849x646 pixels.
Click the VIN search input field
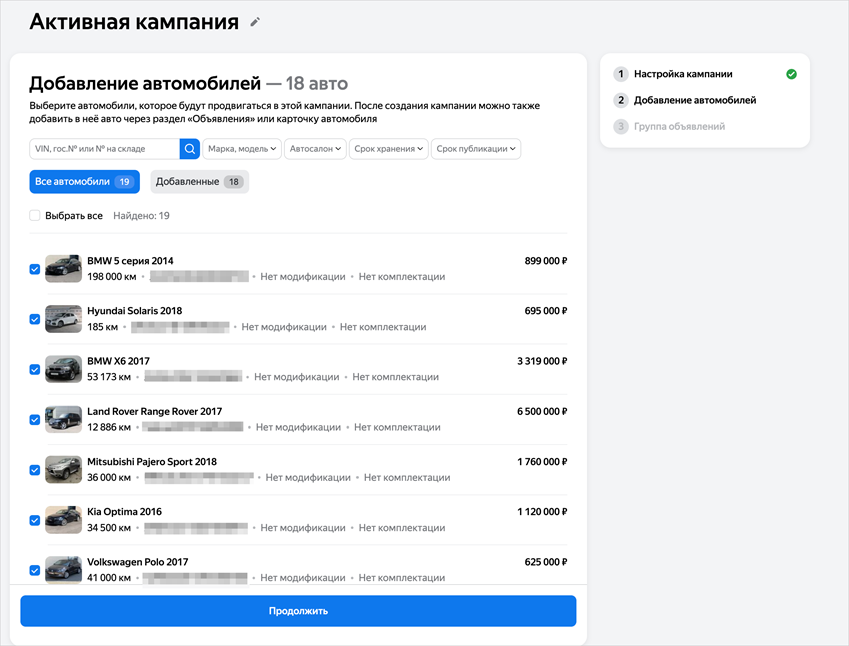point(105,149)
